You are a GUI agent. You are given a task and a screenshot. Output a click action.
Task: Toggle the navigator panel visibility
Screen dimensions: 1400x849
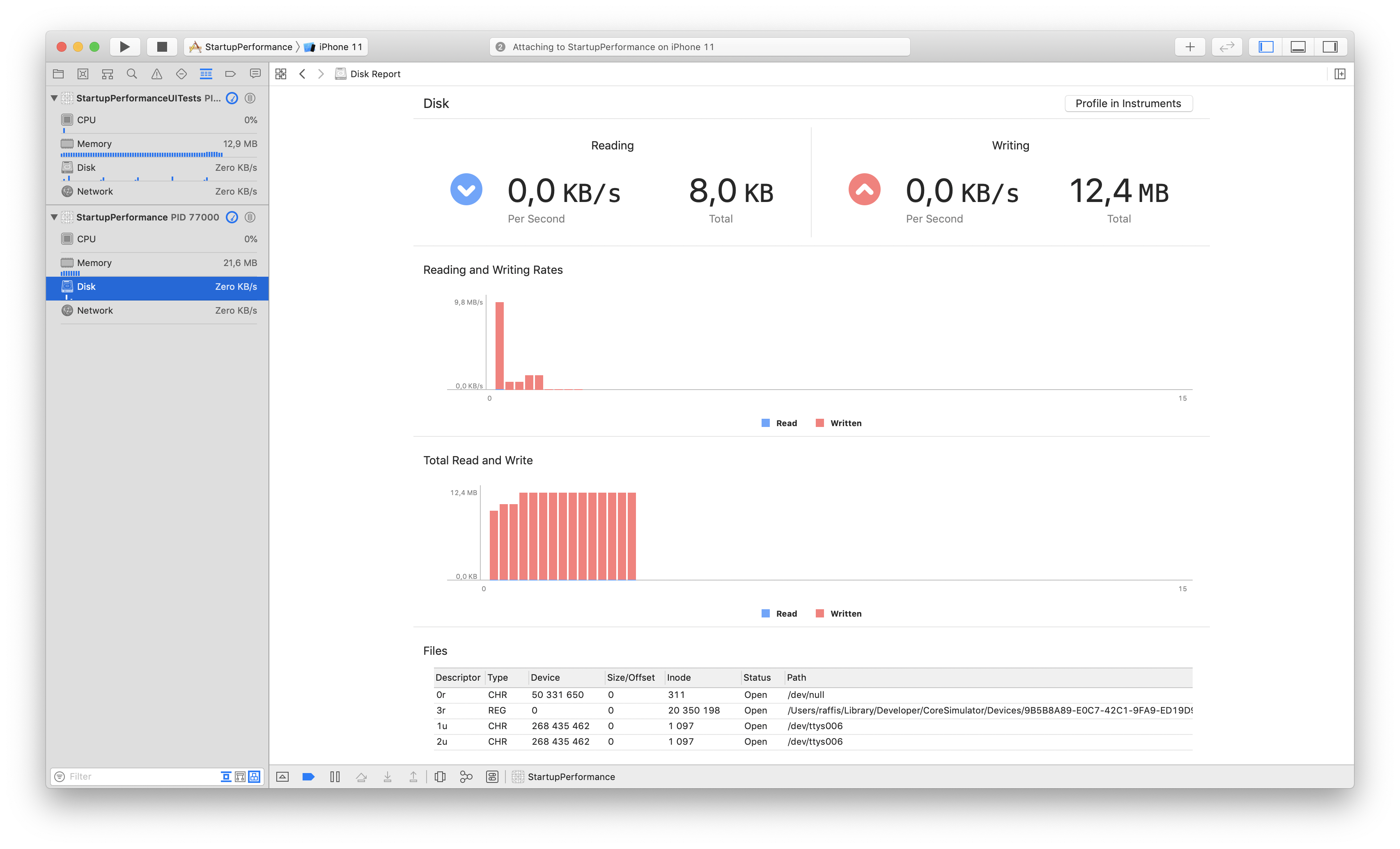[1266, 47]
